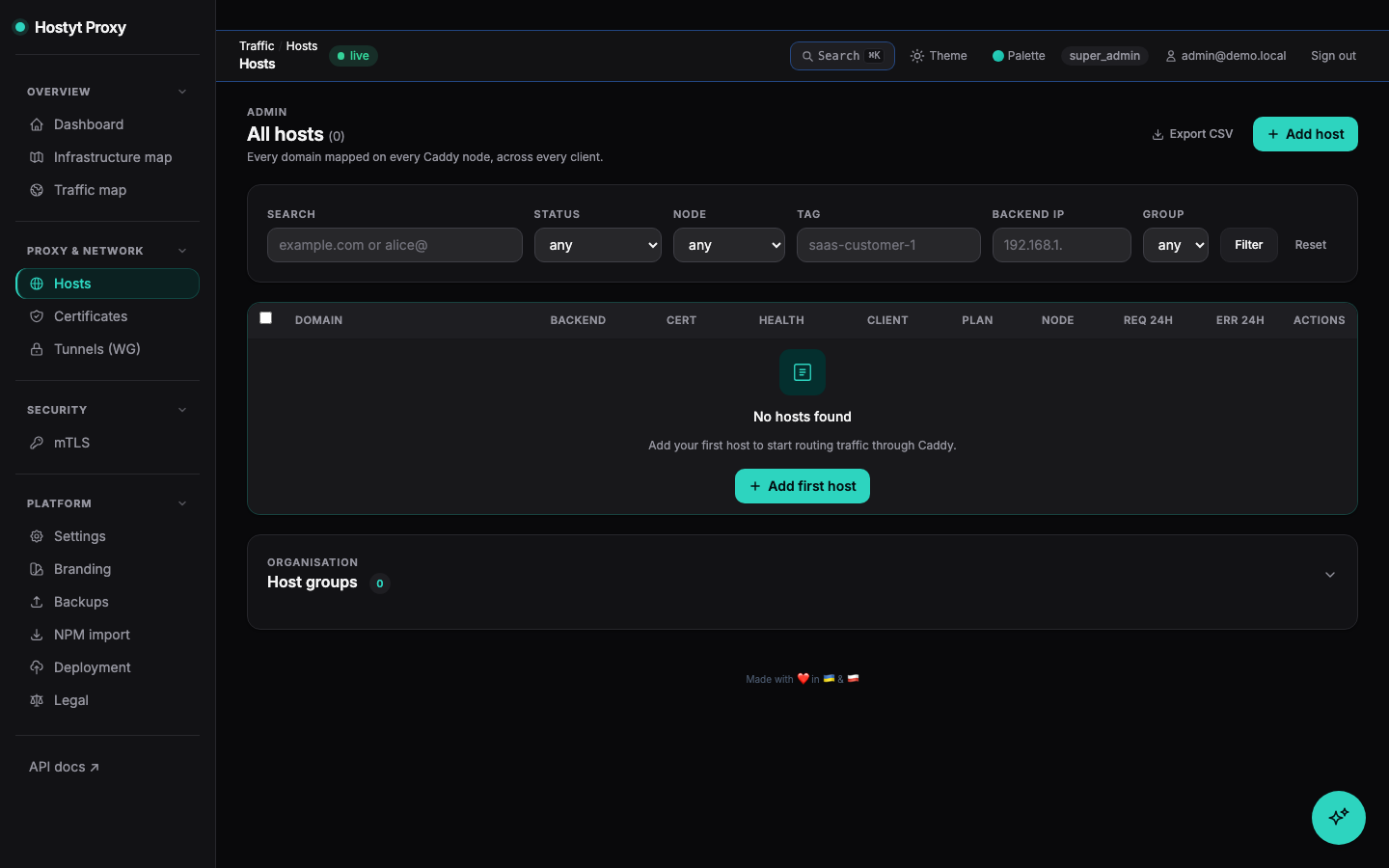Image resolution: width=1389 pixels, height=868 pixels.
Task: Click the Tunnels (WG) lock icon
Action: tap(37, 349)
